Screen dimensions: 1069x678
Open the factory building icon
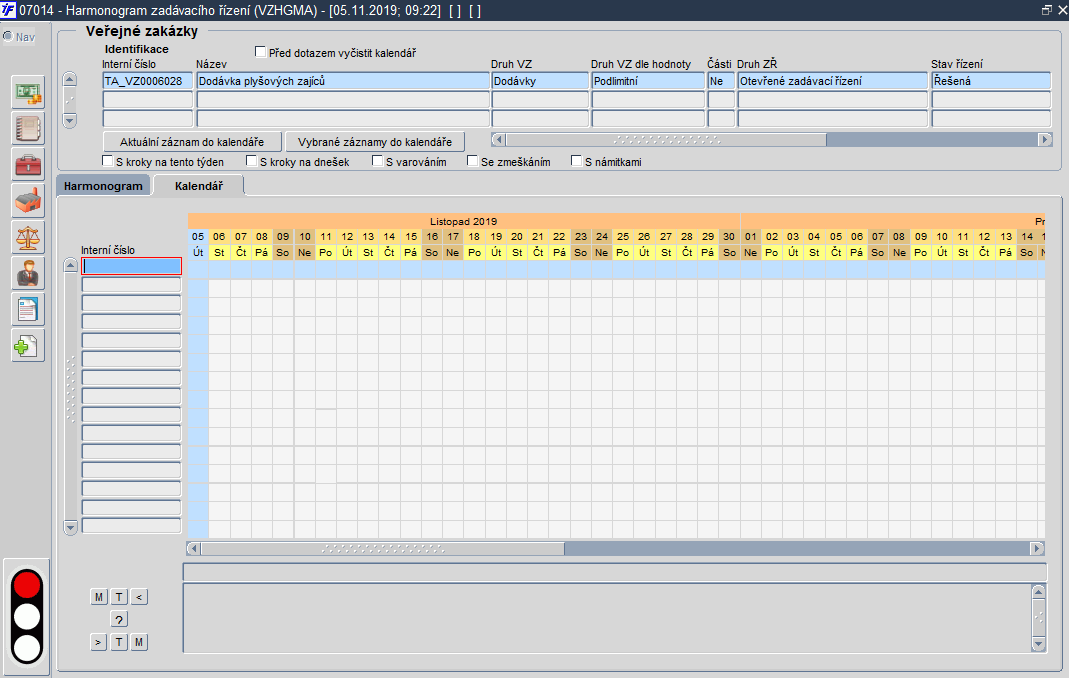point(28,201)
